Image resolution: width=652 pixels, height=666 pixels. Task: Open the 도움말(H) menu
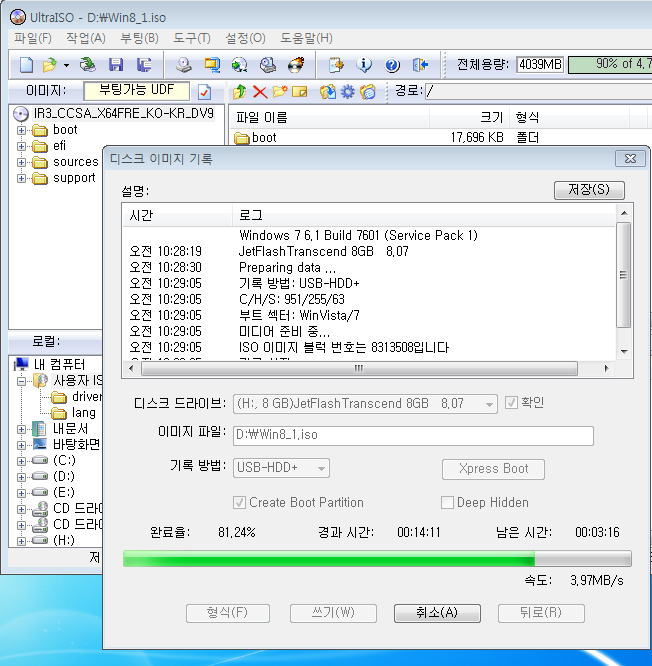coord(306,38)
